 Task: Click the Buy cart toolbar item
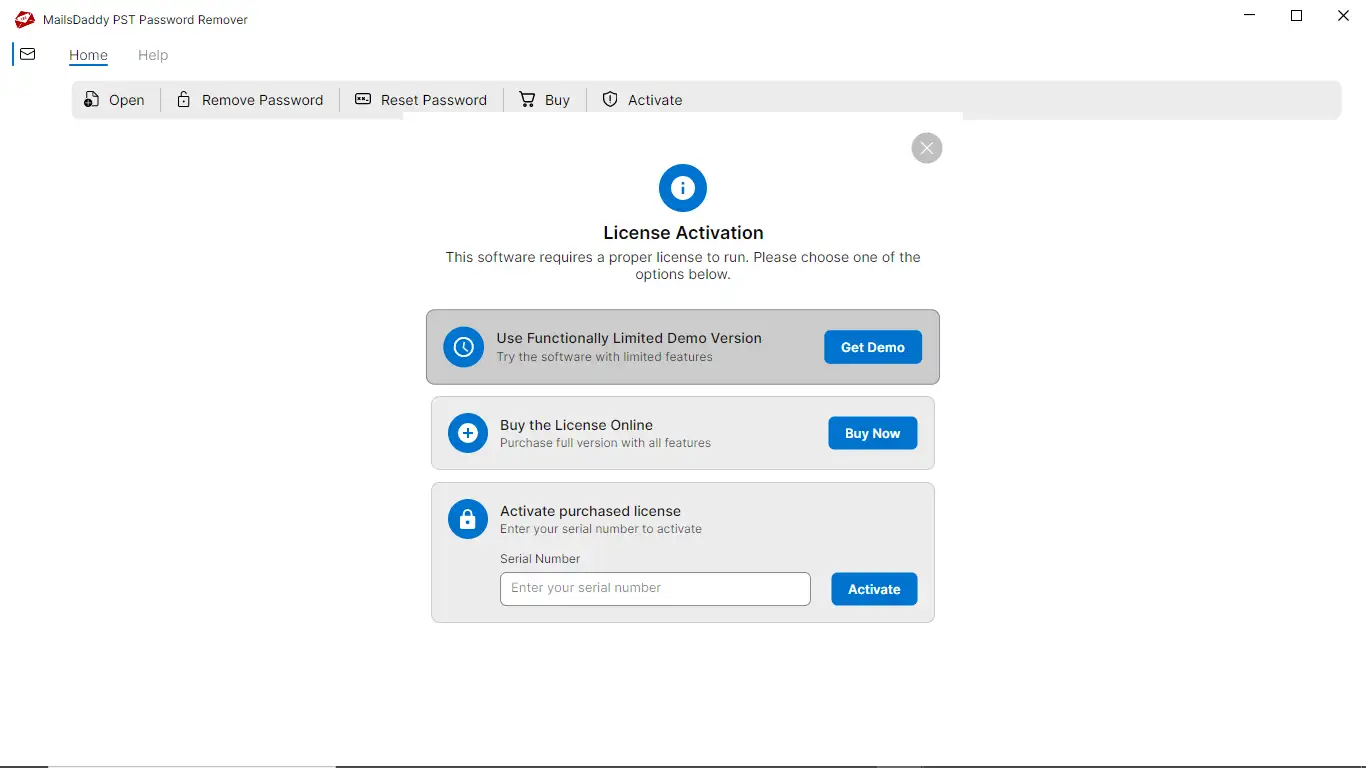544,100
